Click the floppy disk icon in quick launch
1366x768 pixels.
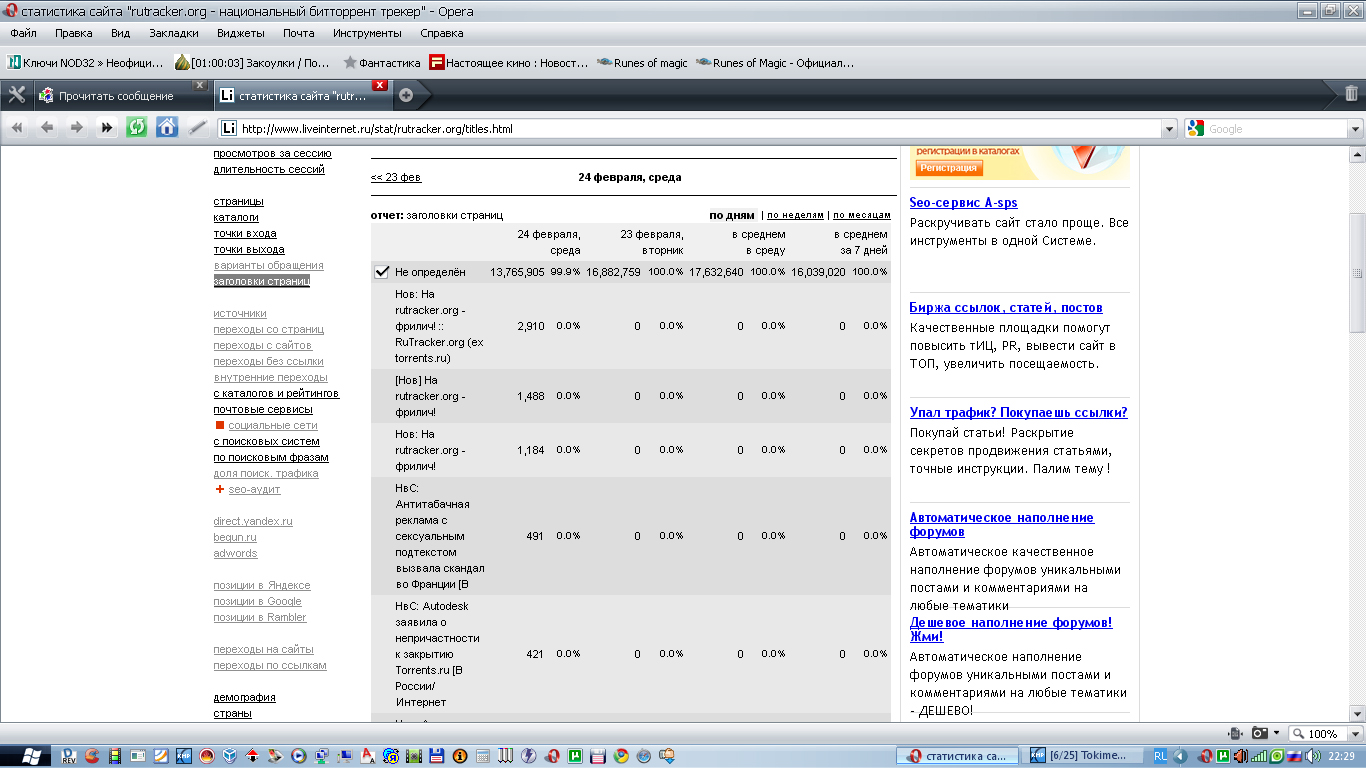(437, 756)
